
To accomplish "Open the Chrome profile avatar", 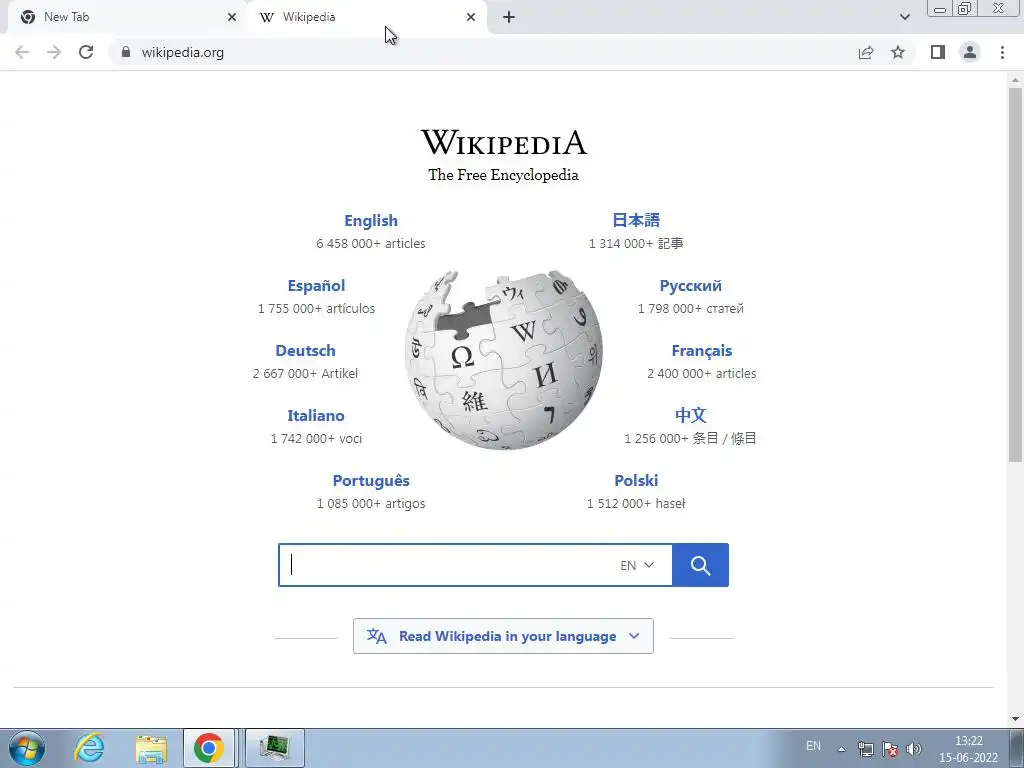I will (x=970, y=52).
